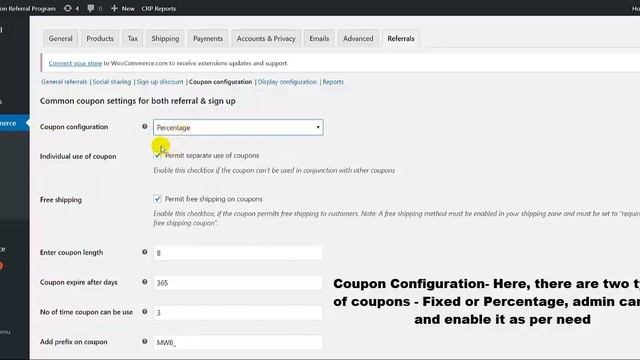Click help icon beside Coupon expire after days
The width and height of the screenshot is (640, 360).
[144, 282]
